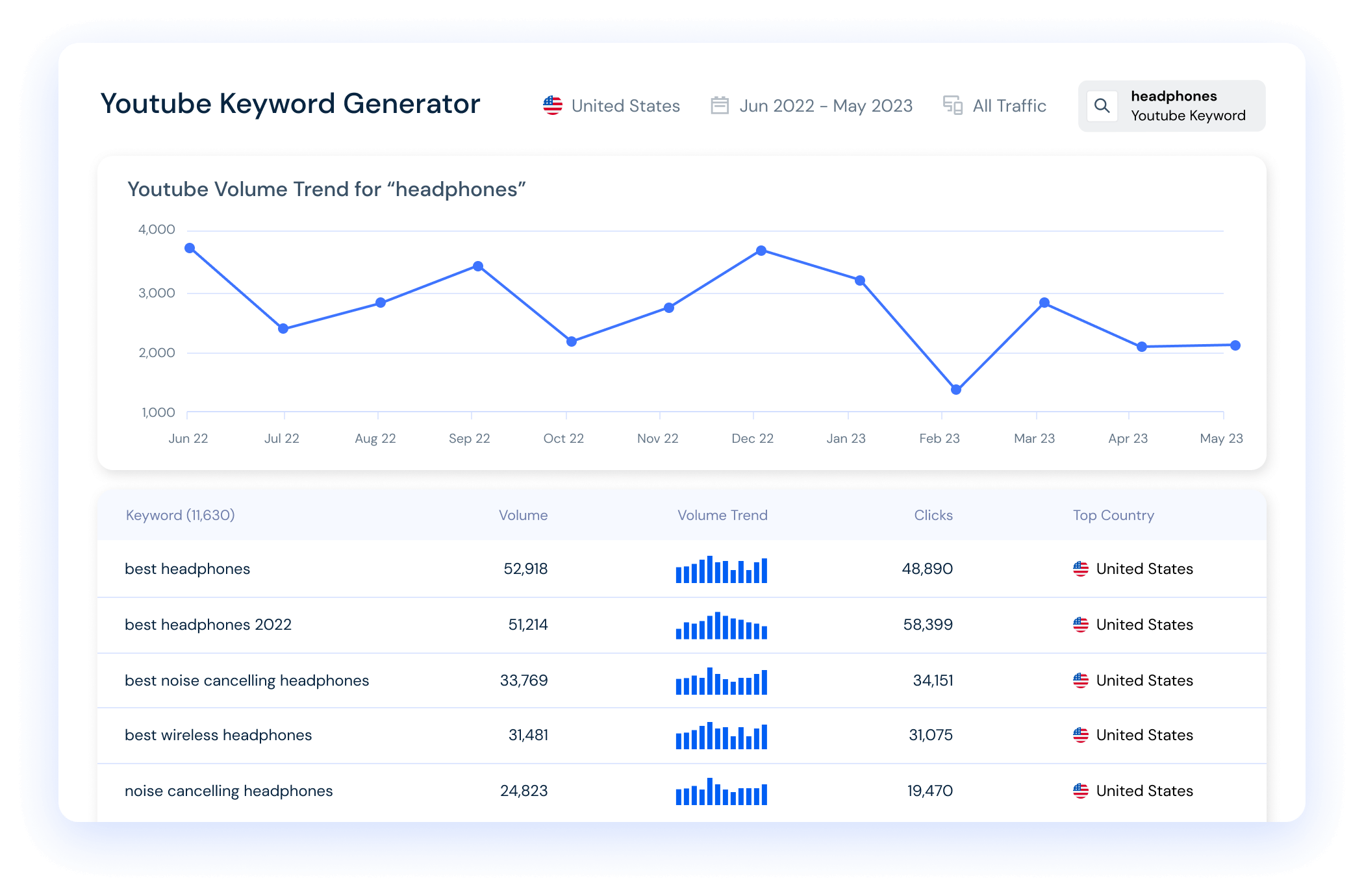The height and width of the screenshot is (896, 1364).
Task: Select the Jun 22 data point on chart
Action: [x=190, y=248]
